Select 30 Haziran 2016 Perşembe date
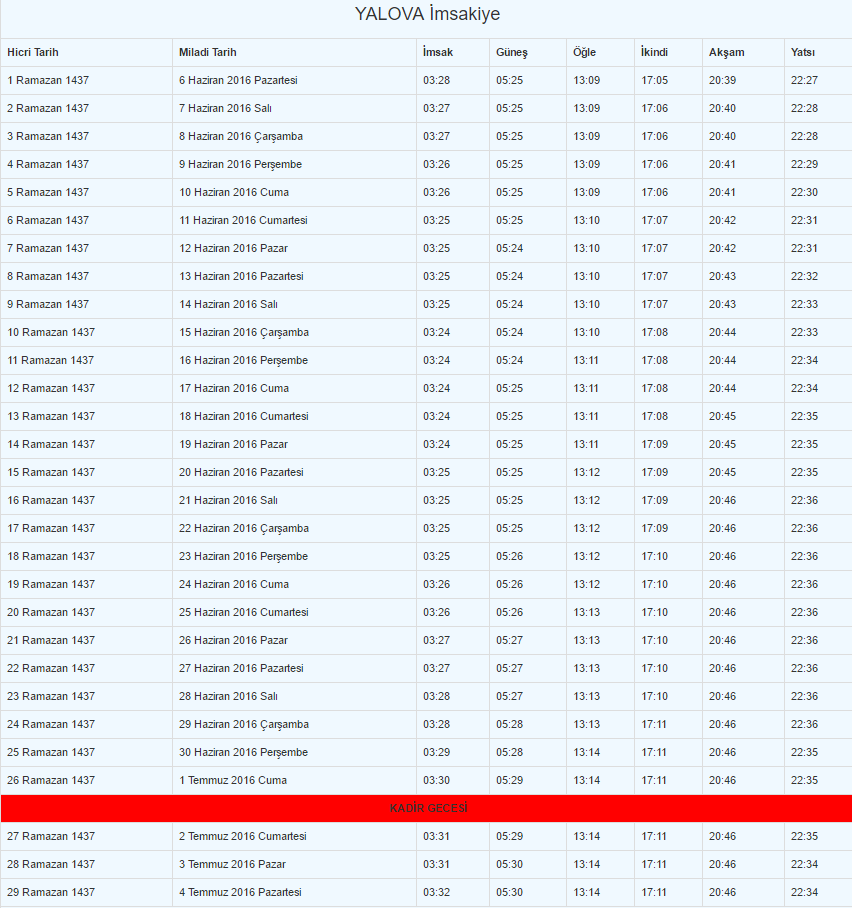This screenshot has height=911, width=852. click(x=244, y=752)
